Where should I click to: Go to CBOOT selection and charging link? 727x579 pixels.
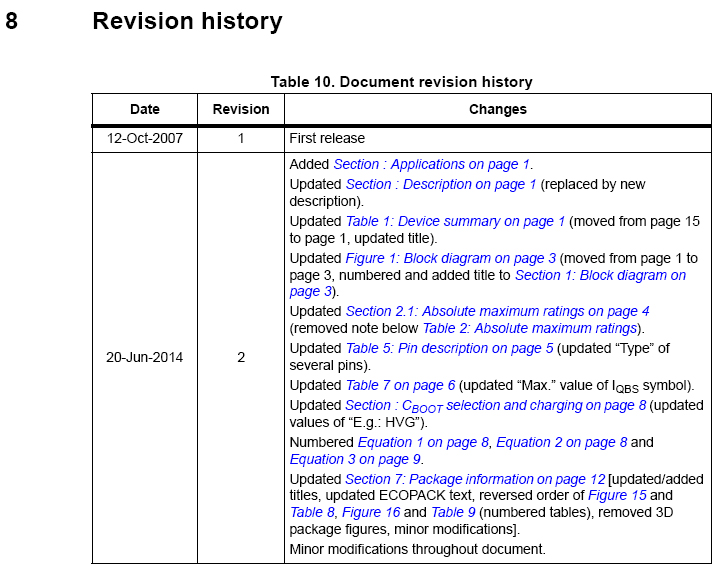pos(496,405)
